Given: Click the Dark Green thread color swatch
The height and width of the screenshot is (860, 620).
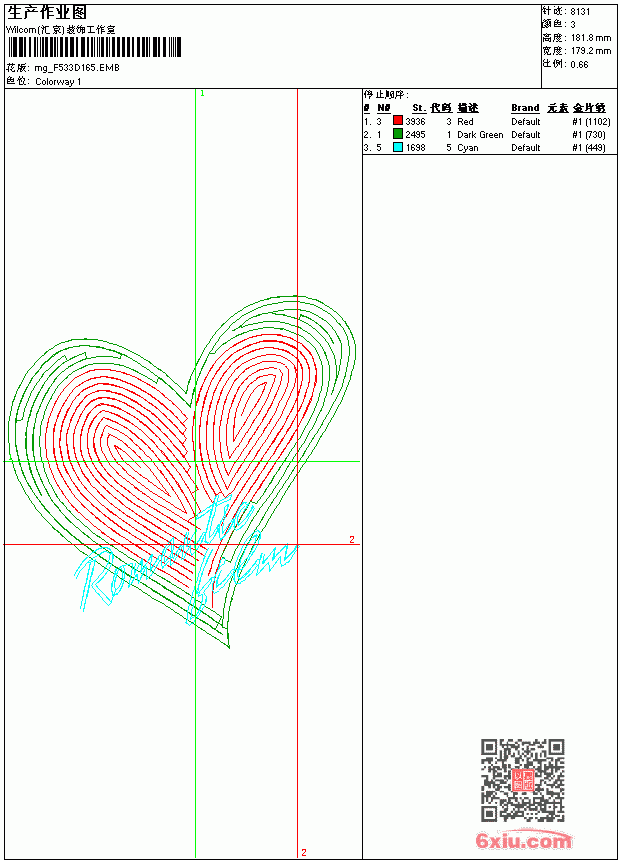Looking at the screenshot, I should point(398,134).
